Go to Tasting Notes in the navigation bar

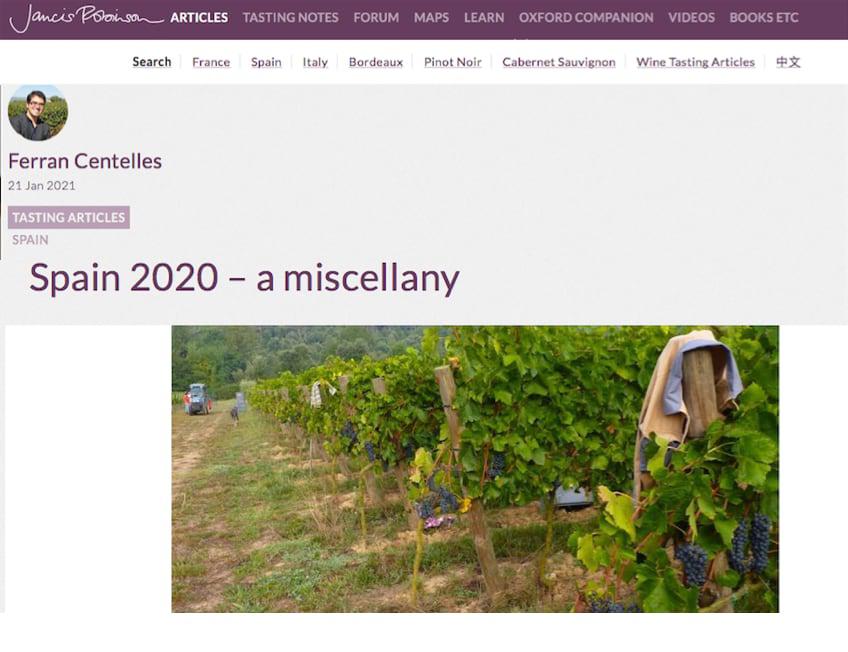click(x=290, y=18)
